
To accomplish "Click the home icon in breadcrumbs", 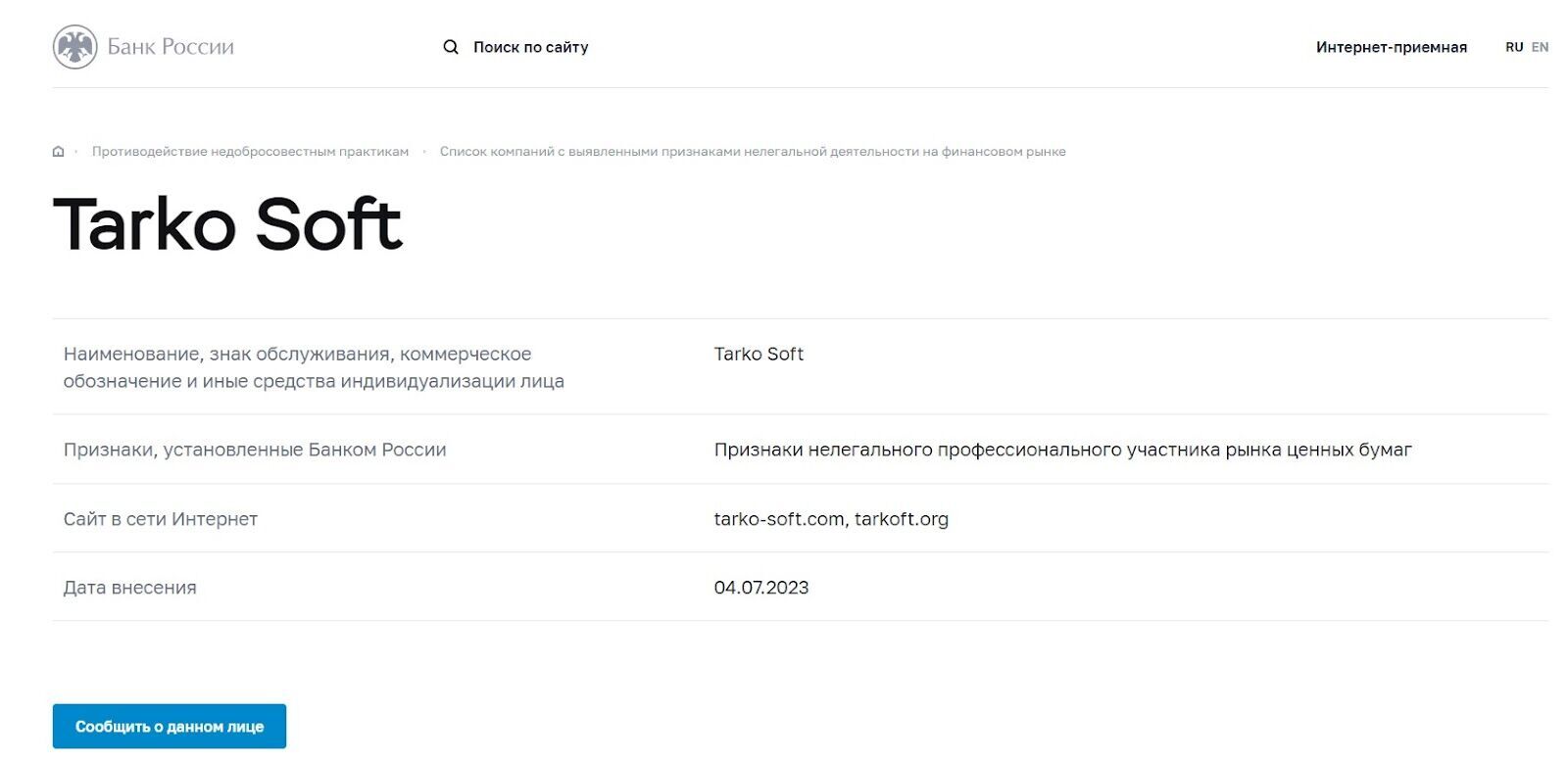I will click(58, 152).
